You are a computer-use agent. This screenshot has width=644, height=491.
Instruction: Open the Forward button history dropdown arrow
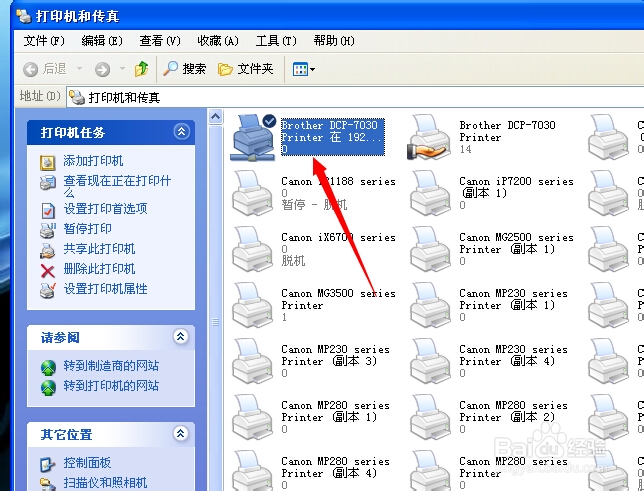tap(122, 68)
